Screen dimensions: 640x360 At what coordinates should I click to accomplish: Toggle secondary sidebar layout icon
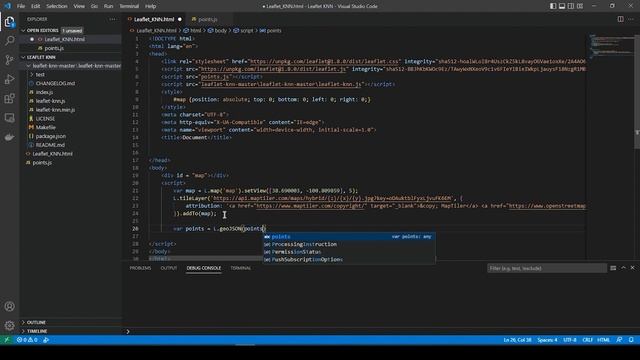point(571,6)
